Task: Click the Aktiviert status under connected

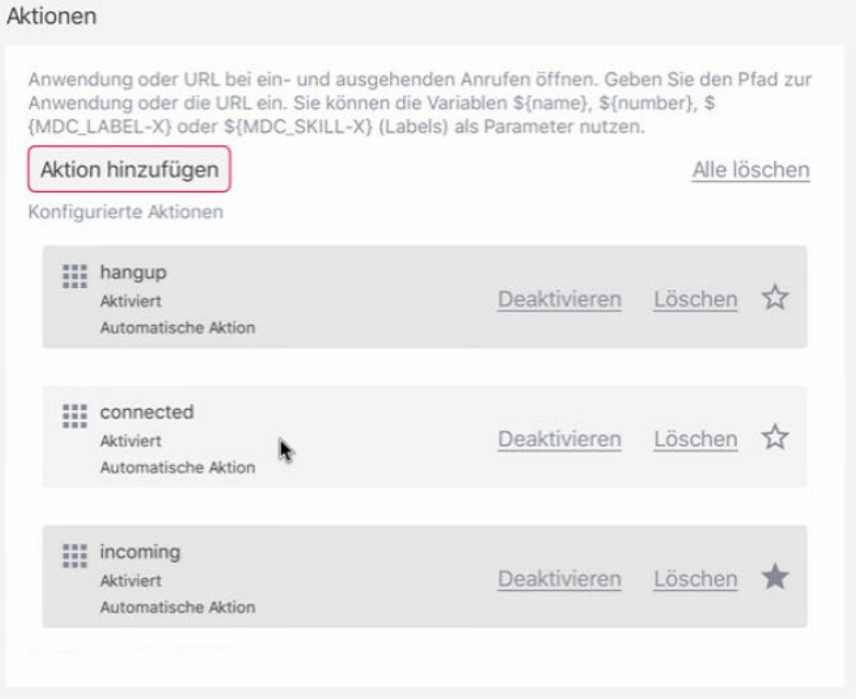Action: tap(130, 441)
